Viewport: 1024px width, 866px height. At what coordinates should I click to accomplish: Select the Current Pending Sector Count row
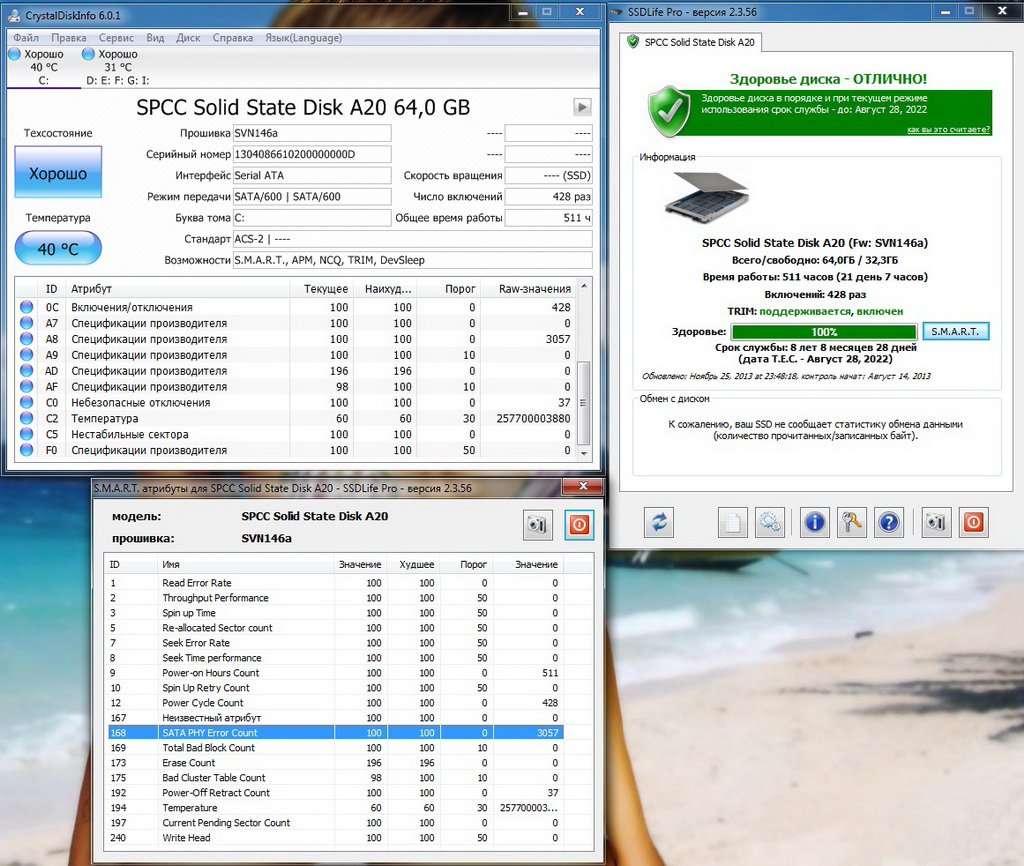[x=336, y=823]
